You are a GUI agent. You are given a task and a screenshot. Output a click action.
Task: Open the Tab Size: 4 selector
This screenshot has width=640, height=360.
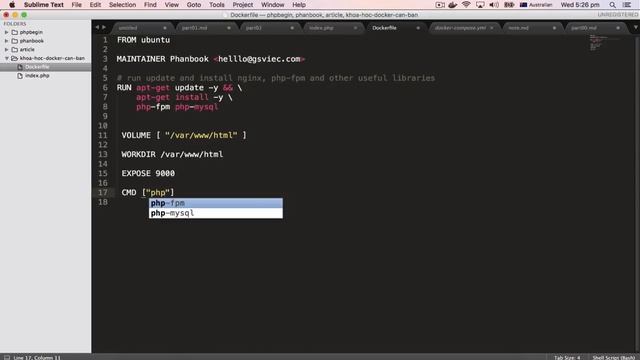point(567,357)
